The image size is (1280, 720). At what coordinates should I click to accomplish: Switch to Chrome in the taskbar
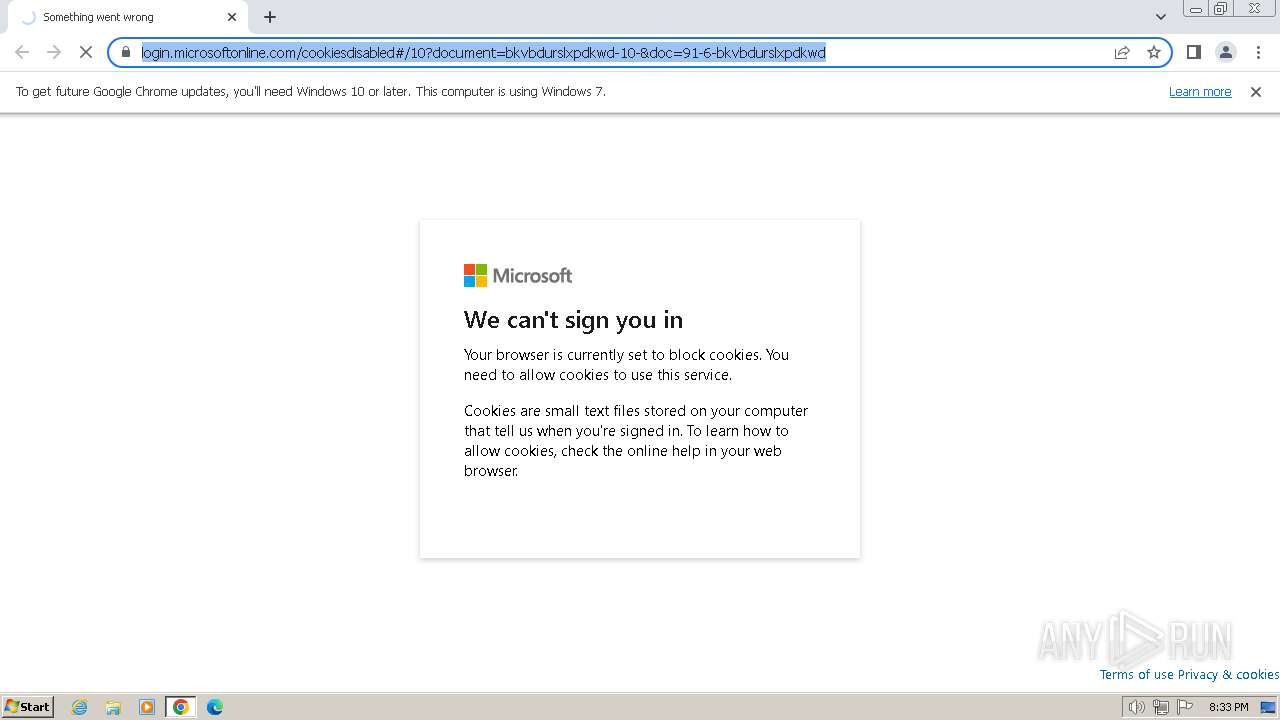tap(181, 707)
